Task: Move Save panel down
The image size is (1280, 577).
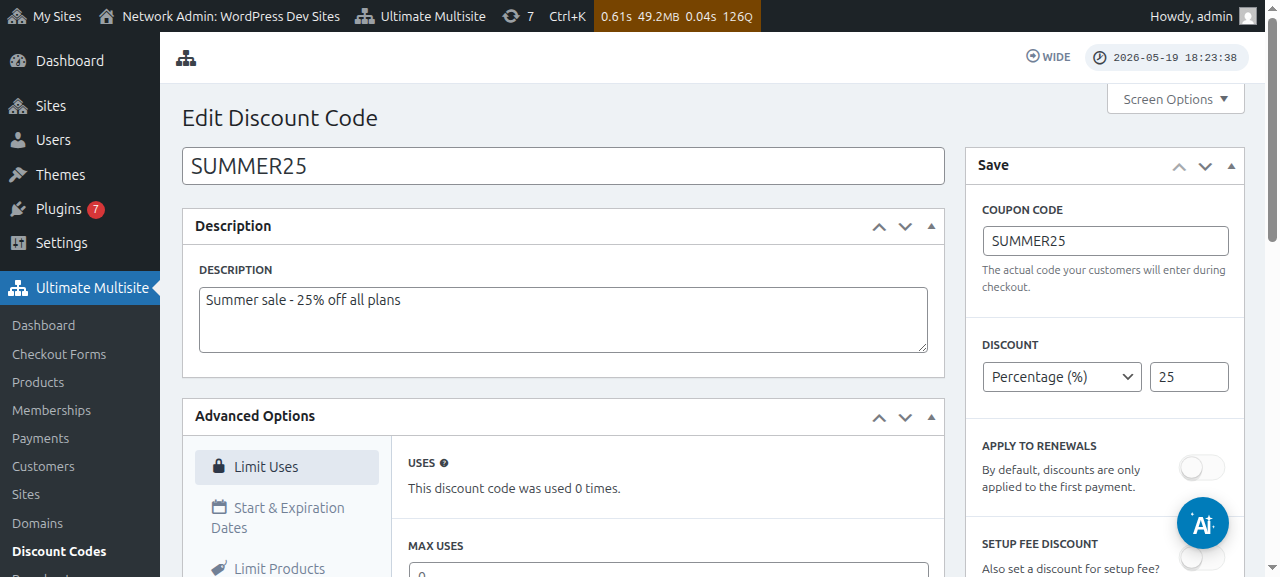Action: coord(1205,166)
